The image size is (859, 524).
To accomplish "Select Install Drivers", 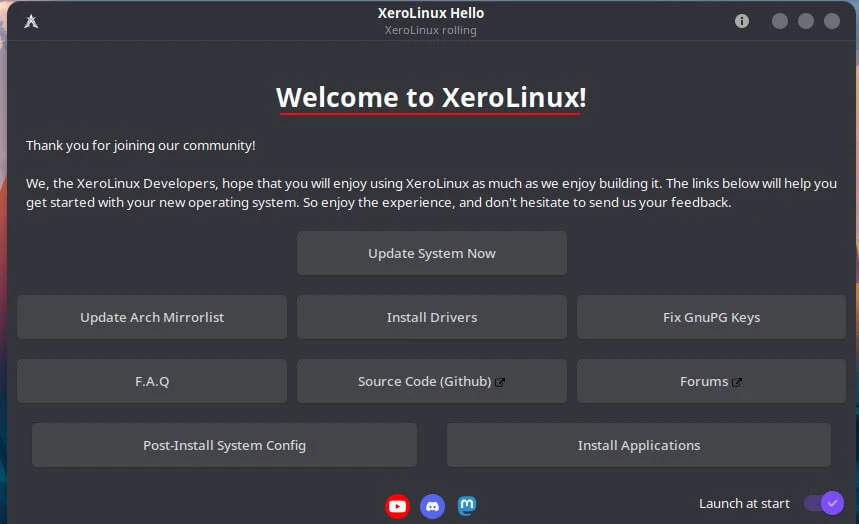I will coord(432,317).
